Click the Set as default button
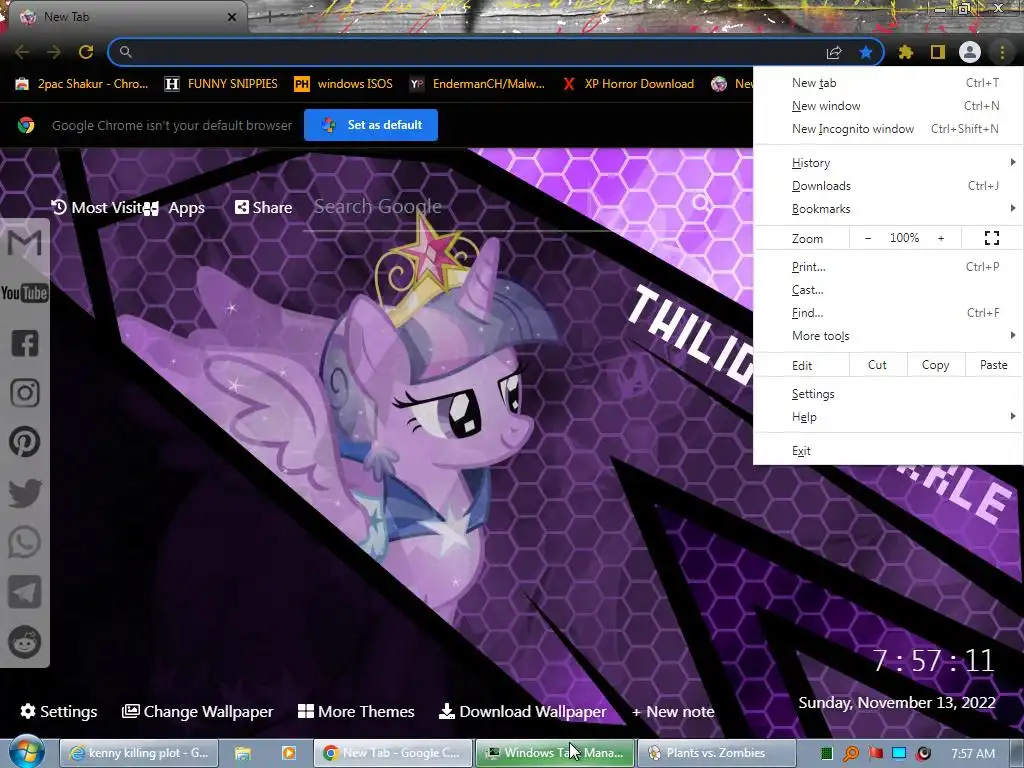The image size is (1024, 768). coord(371,125)
